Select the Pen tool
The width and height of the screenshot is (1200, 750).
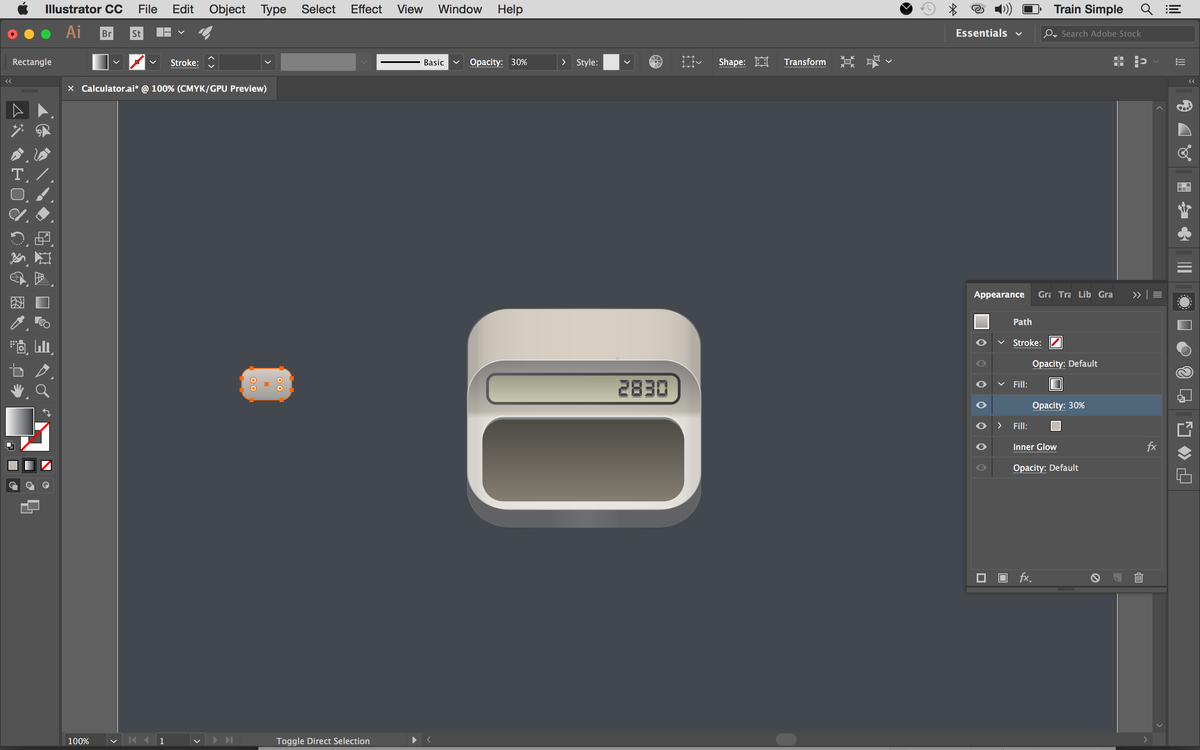click(x=17, y=152)
